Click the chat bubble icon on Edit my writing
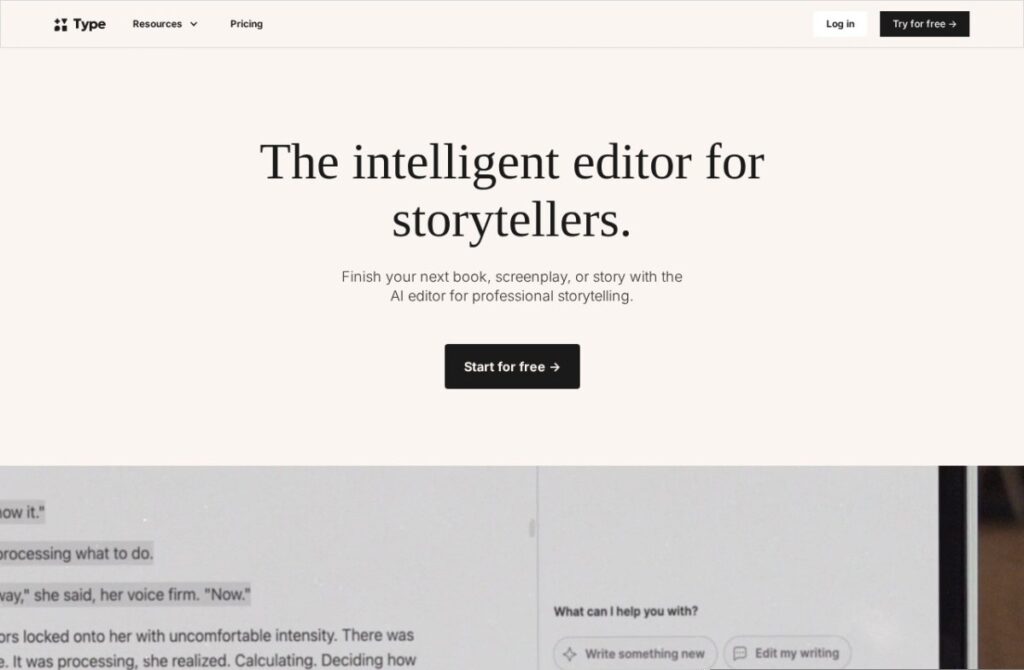Screen dimensions: 1024x670 pyautogui.click(x=740, y=654)
